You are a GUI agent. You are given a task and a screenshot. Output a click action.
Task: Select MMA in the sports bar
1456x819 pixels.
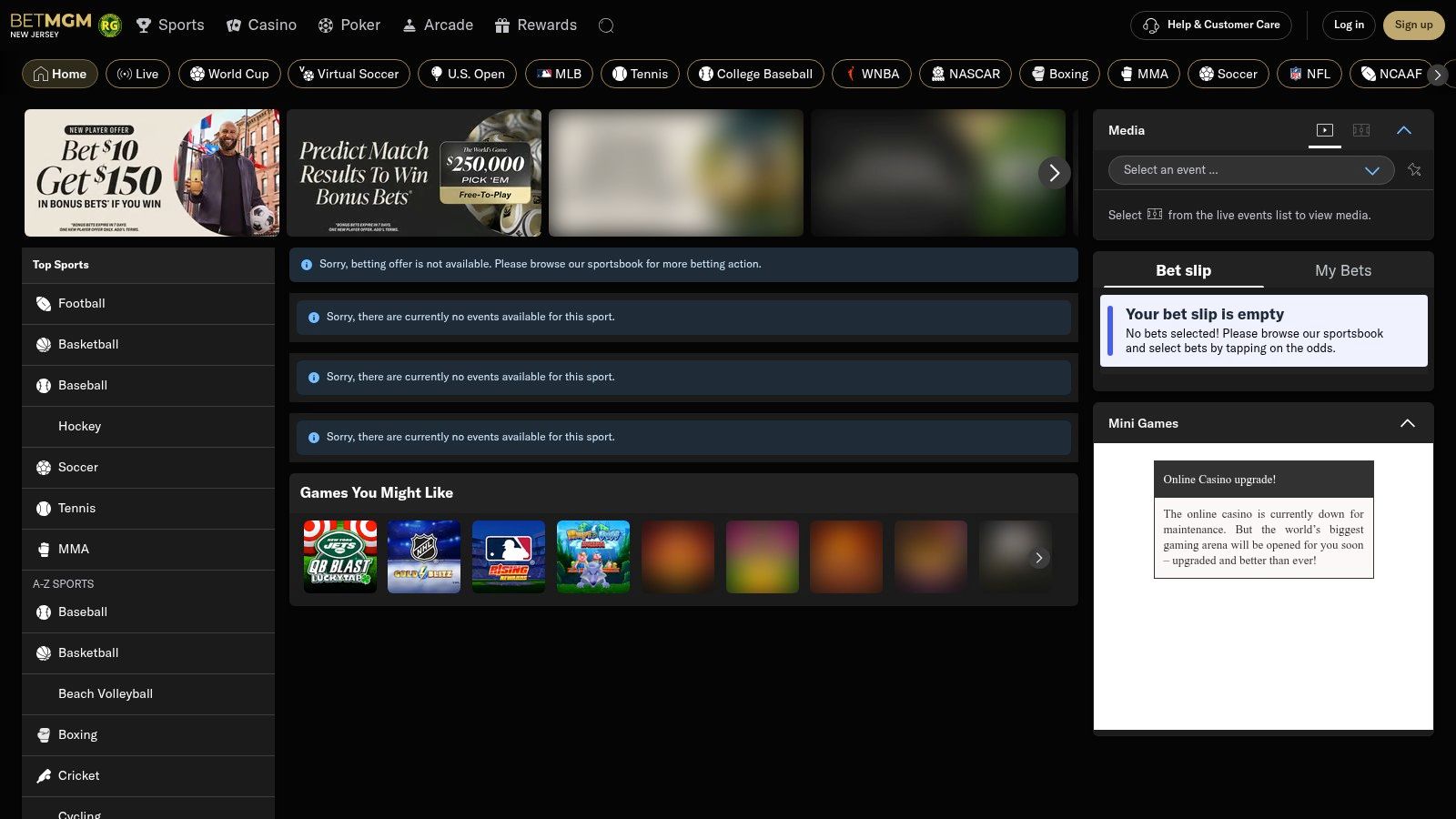(x=1144, y=74)
